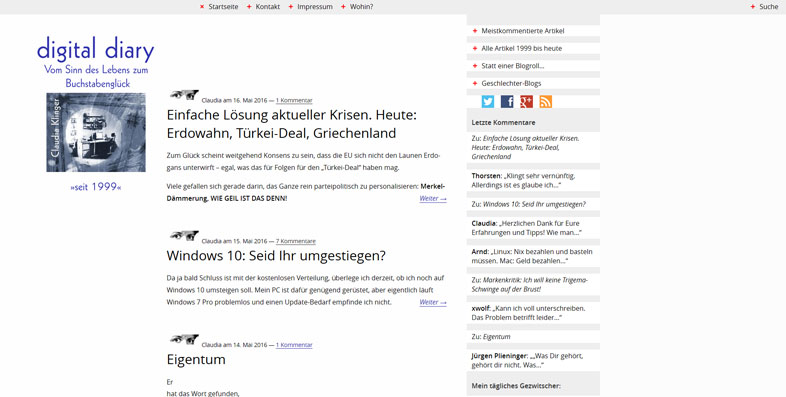
Task: Open Impressum from top menu
Action: pos(315,7)
